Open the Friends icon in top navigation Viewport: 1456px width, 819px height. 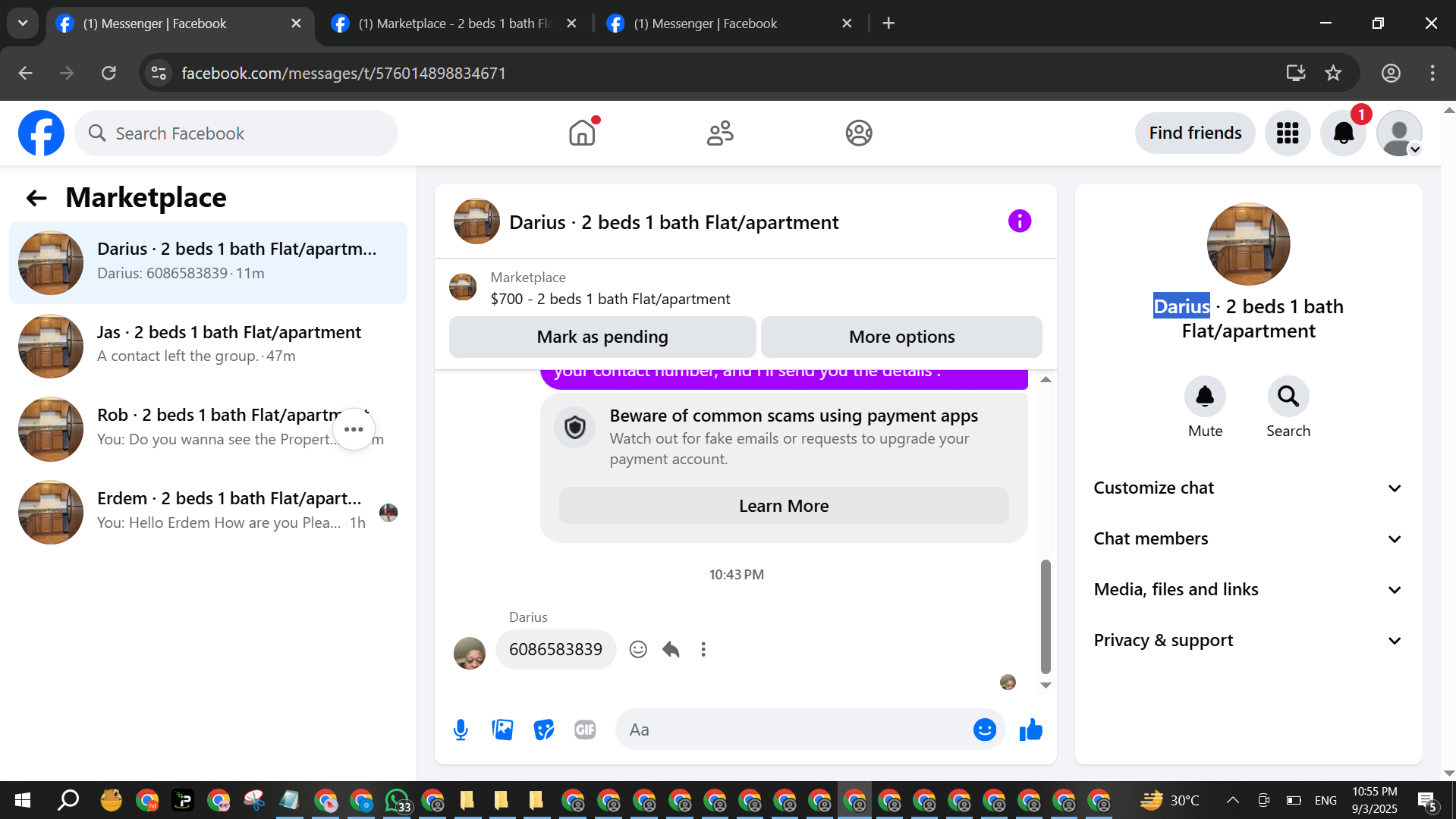pyautogui.click(x=720, y=133)
